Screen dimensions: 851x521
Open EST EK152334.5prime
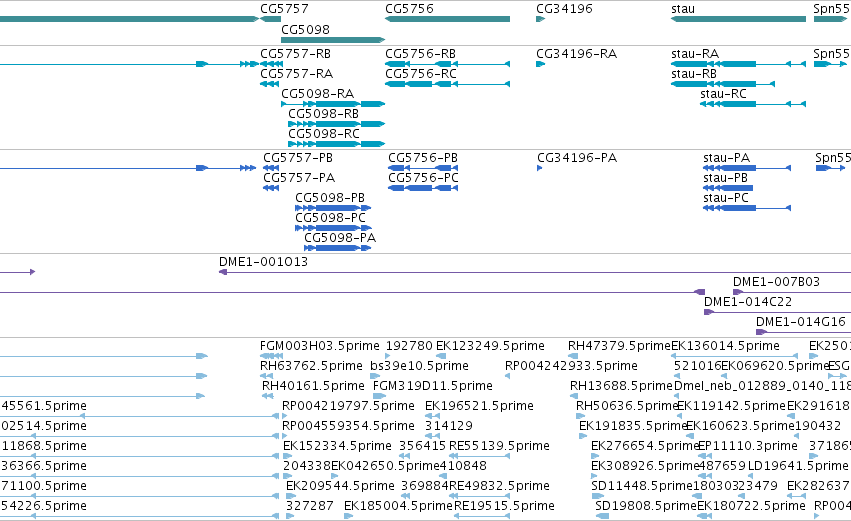337,447
